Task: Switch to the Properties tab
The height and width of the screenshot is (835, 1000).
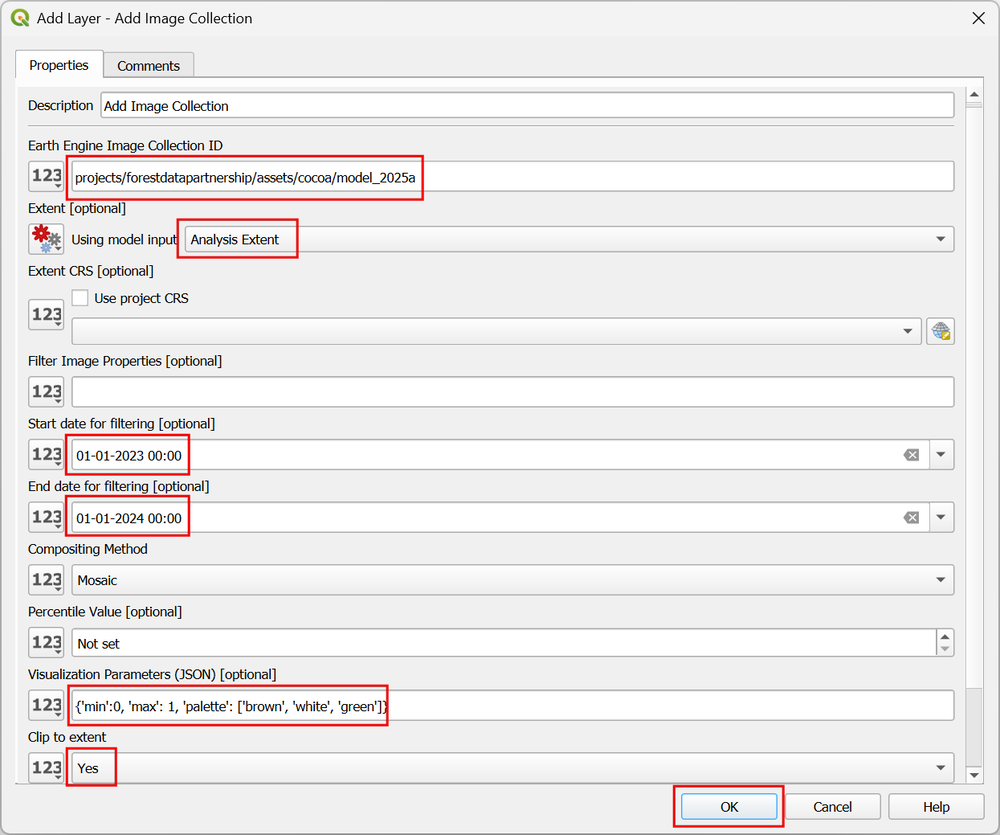Action: click(59, 65)
